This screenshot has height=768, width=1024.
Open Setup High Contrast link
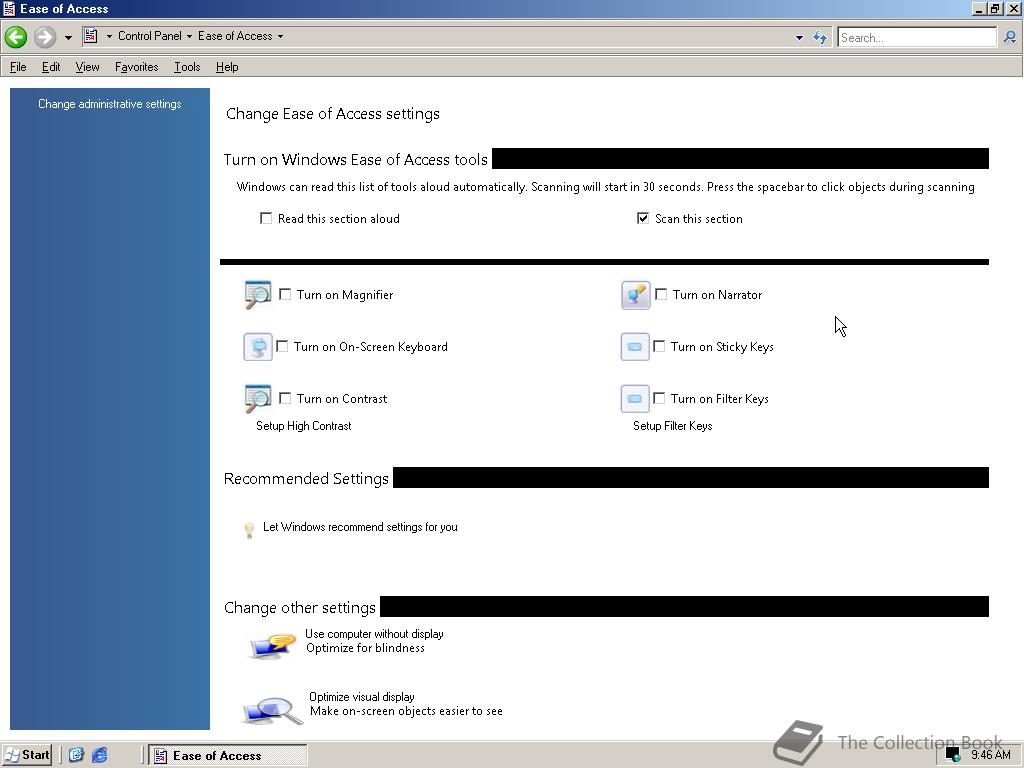[x=304, y=426]
